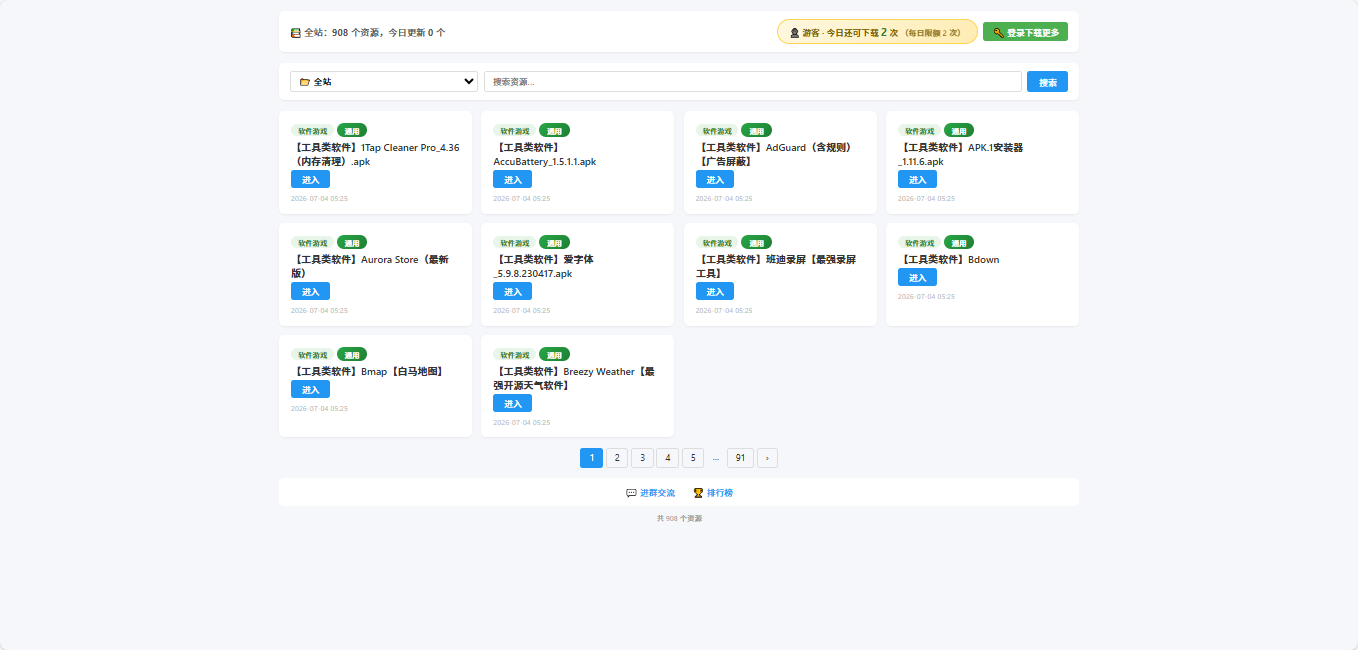Click the Bmap【白马地图】 title
Viewport: 1358px width, 650px height.
(x=367, y=371)
